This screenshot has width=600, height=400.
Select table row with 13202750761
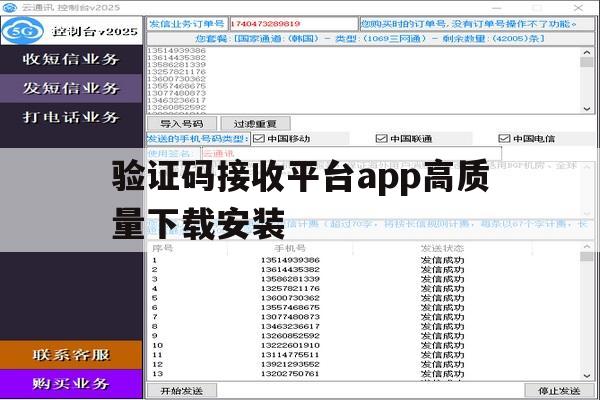(x=364, y=374)
